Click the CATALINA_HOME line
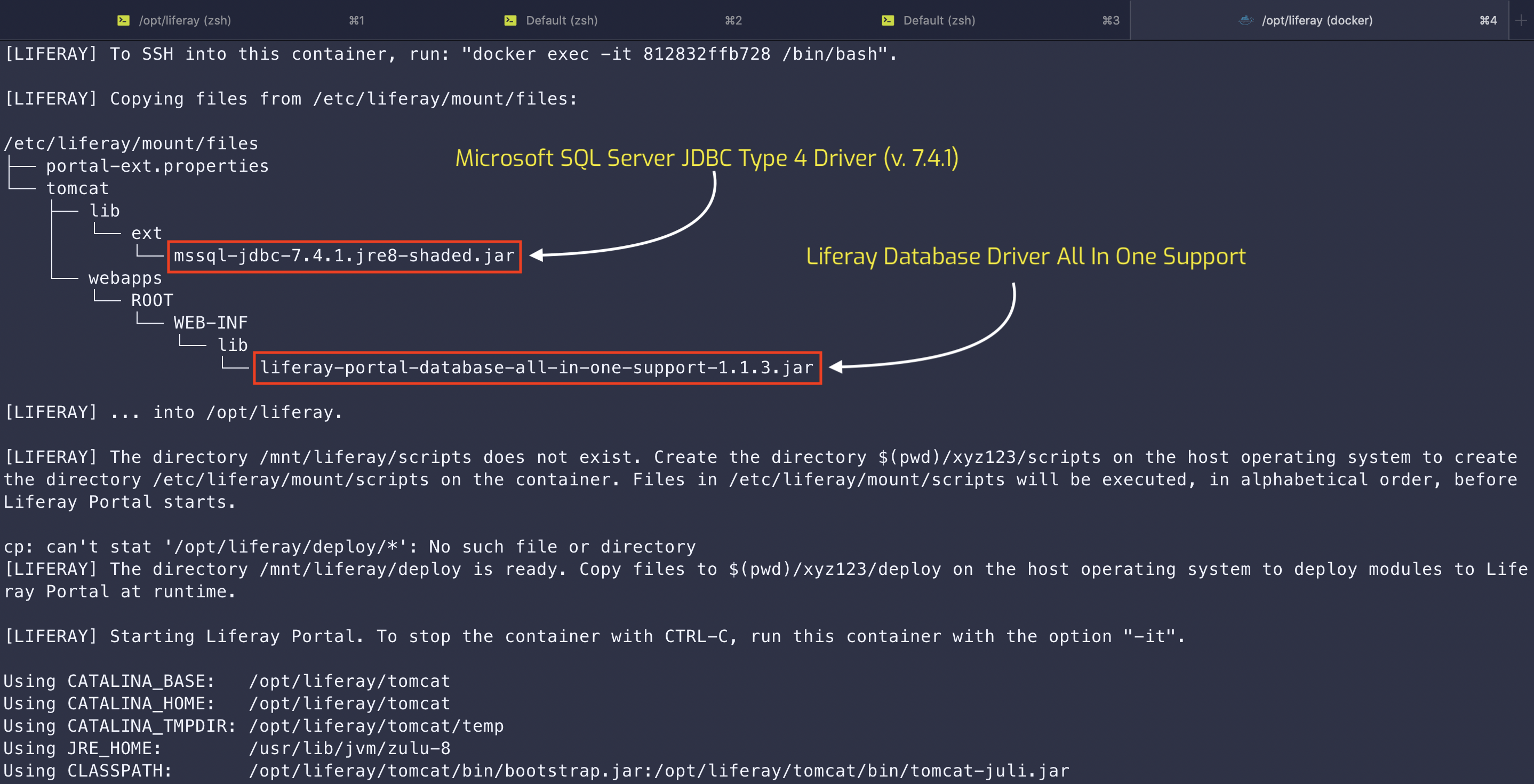The height and width of the screenshot is (784, 1534). [x=227, y=703]
